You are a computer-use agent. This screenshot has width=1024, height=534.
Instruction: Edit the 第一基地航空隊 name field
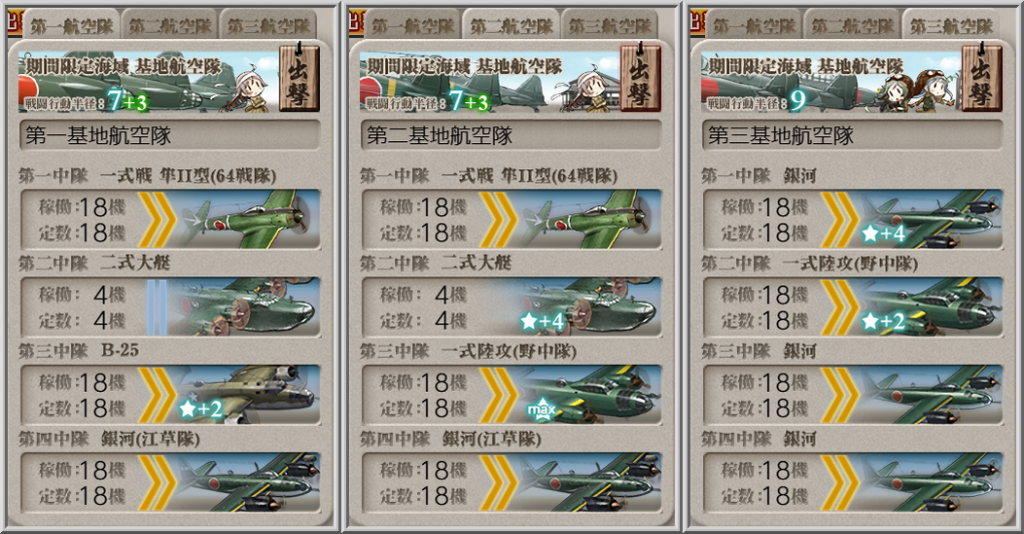pyautogui.click(x=170, y=135)
